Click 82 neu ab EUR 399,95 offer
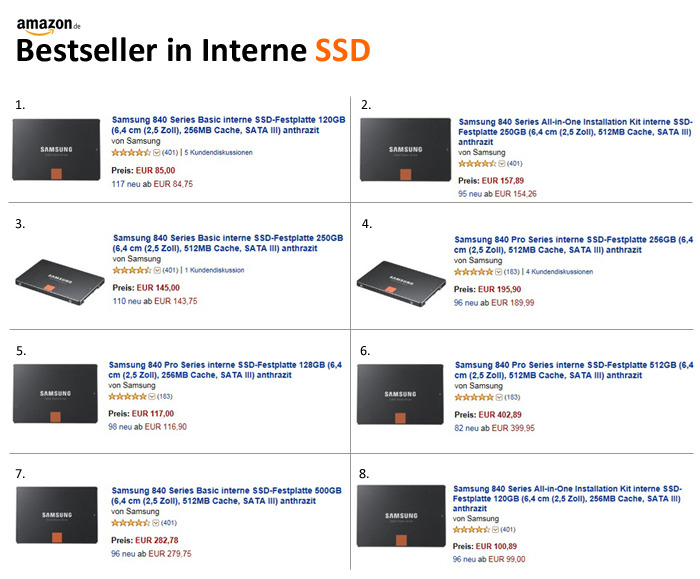The width and height of the screenshot is (700, 579). click(x=494, y=428)
